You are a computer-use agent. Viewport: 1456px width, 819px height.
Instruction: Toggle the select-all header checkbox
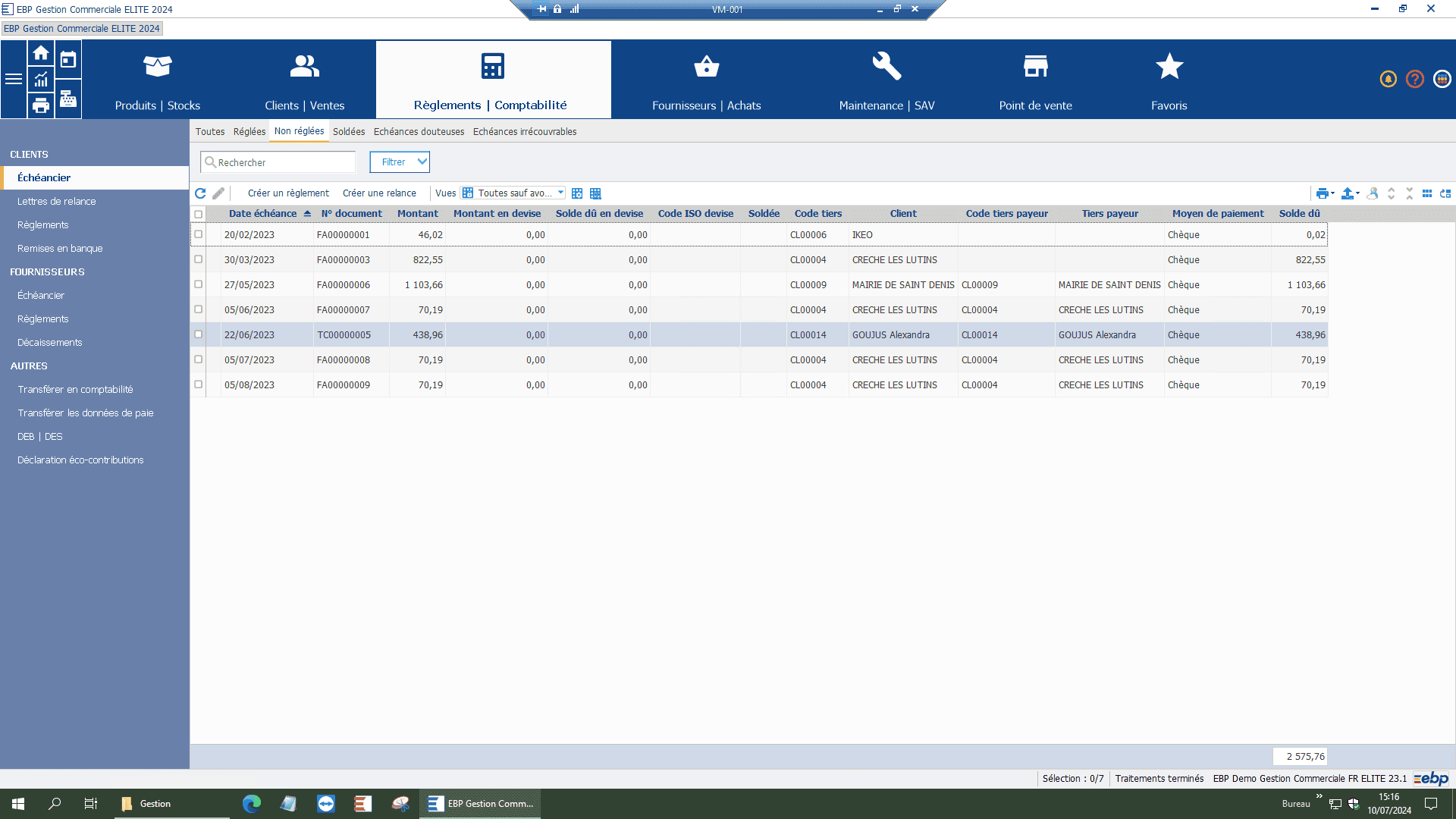pyautogui.click(x=199, y=214)
